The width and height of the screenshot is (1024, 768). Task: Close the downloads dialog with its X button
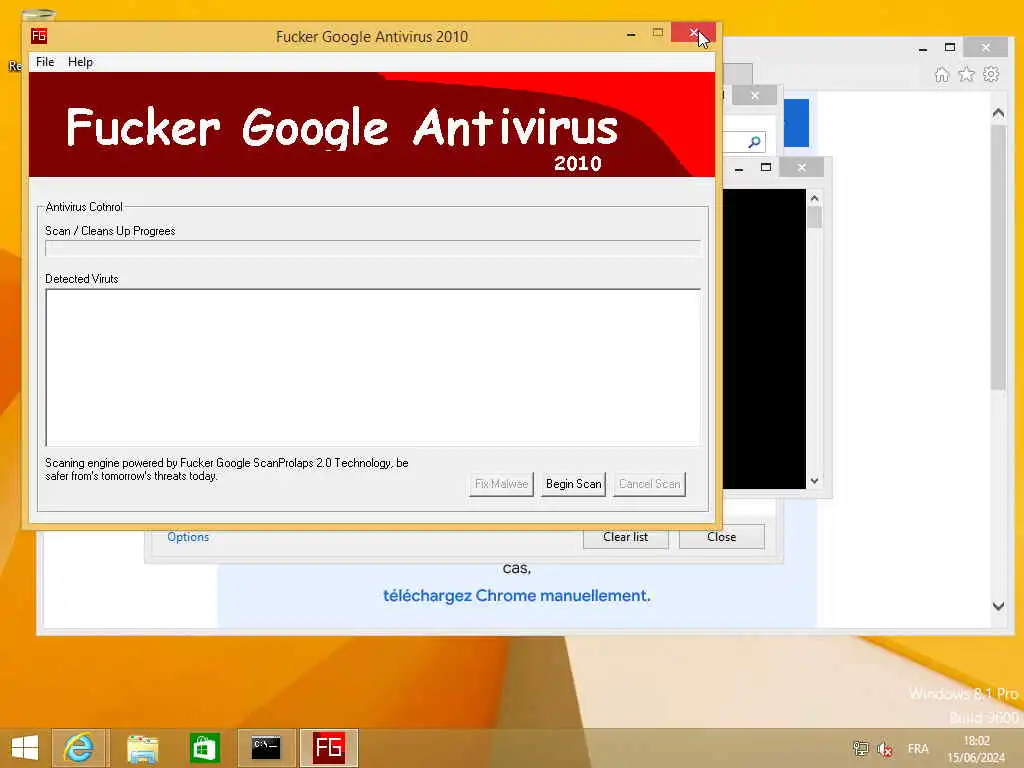click(x=755, y=95)
